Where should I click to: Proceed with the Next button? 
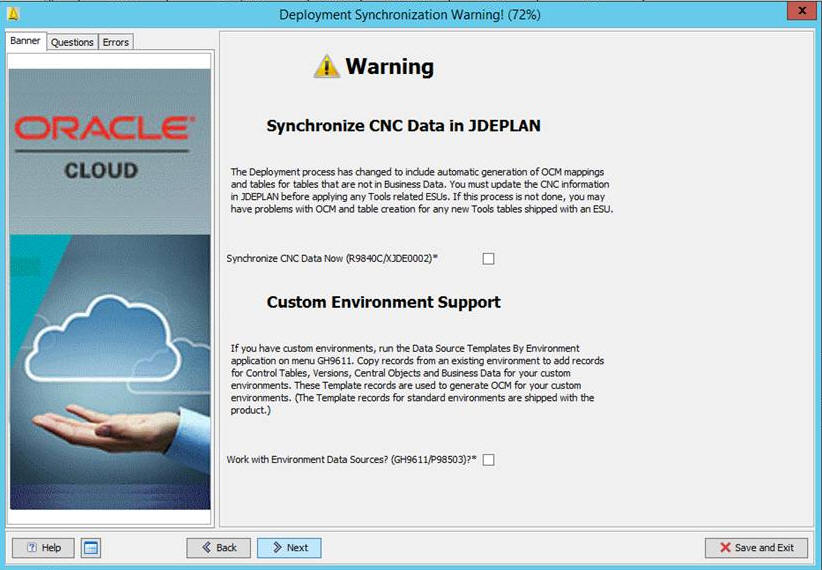[x=289, y=547]
